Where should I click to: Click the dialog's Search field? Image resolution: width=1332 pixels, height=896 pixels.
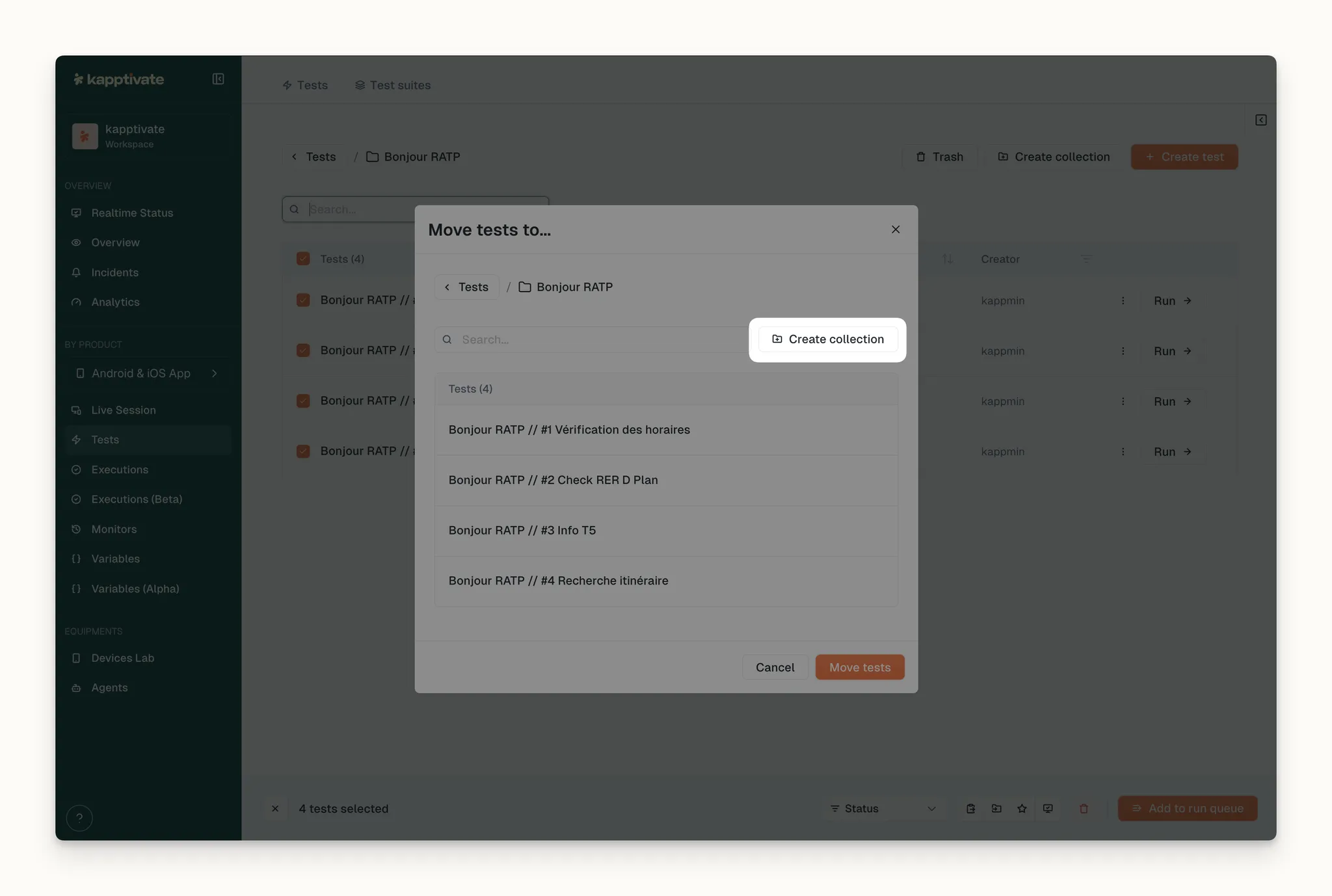[592, 339]
